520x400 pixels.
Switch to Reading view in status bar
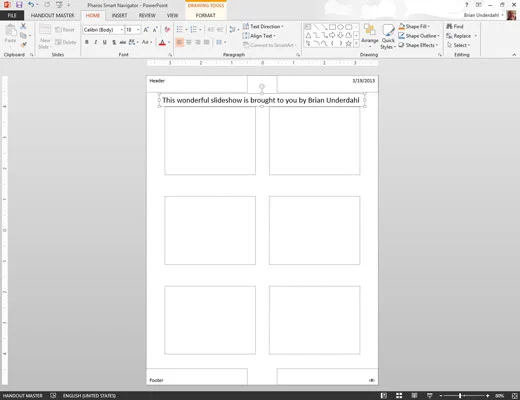(414, 396)
